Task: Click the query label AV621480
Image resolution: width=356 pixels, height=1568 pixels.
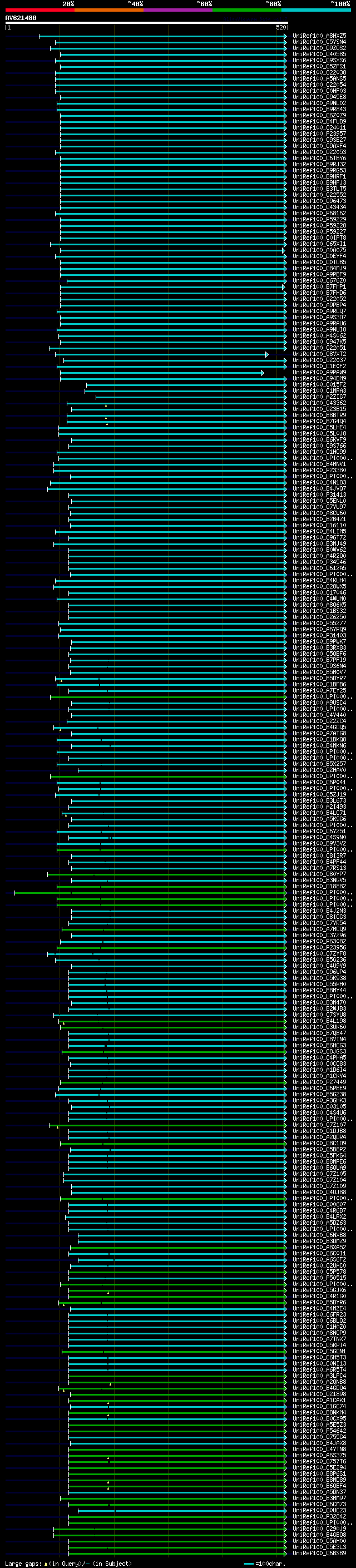Action: click(21, 18)
